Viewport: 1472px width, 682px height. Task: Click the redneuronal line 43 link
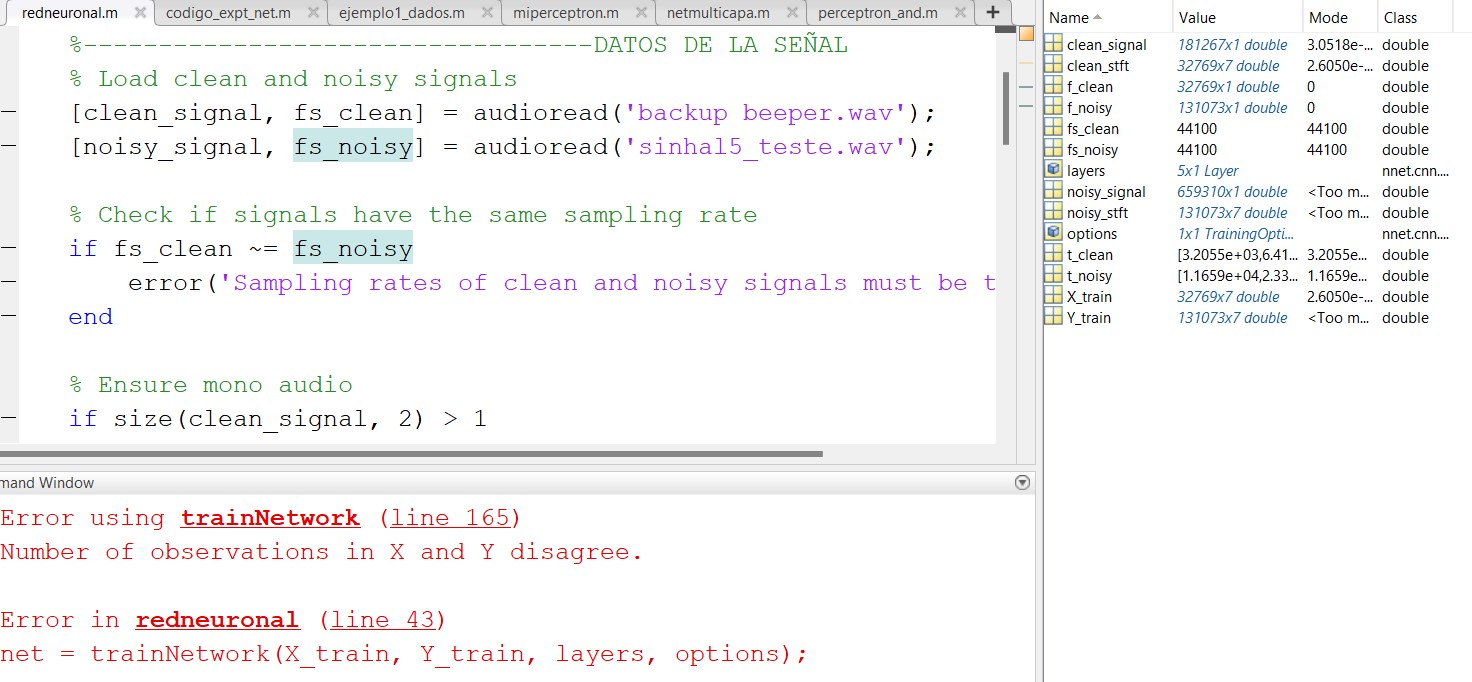click(216, 619)
